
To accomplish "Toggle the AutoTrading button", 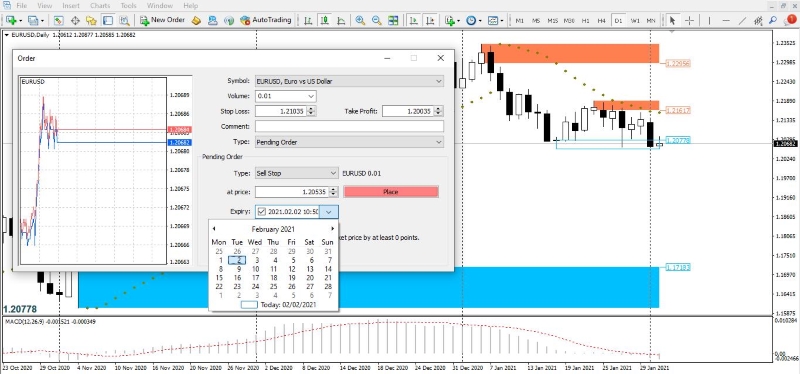I will click(265, 20).
